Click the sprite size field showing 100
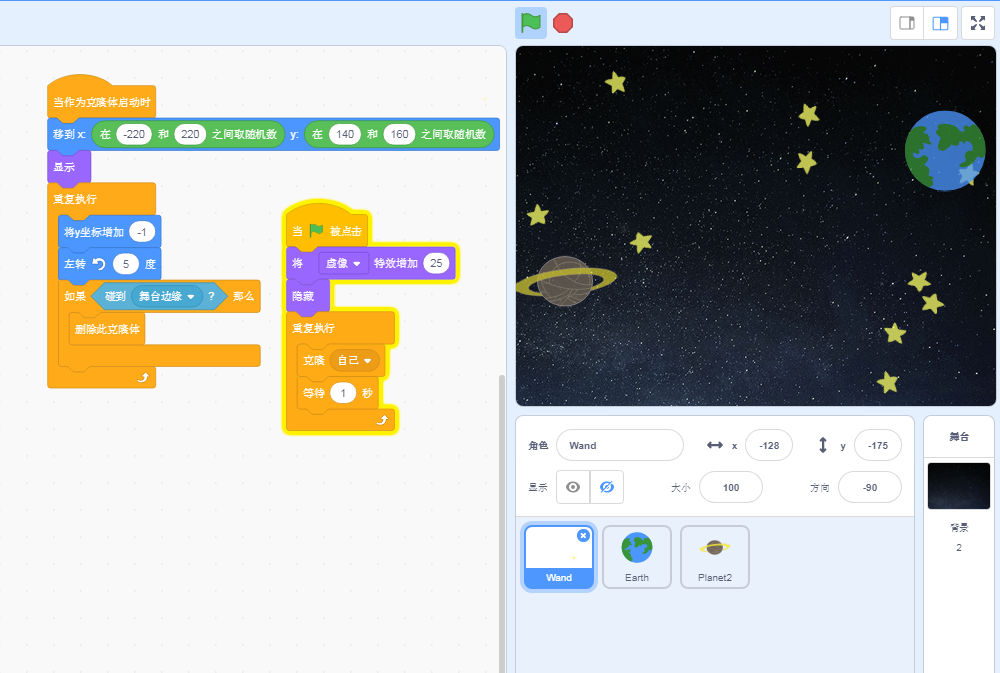This screenshot has width=1000, height=673. point(731,487)
